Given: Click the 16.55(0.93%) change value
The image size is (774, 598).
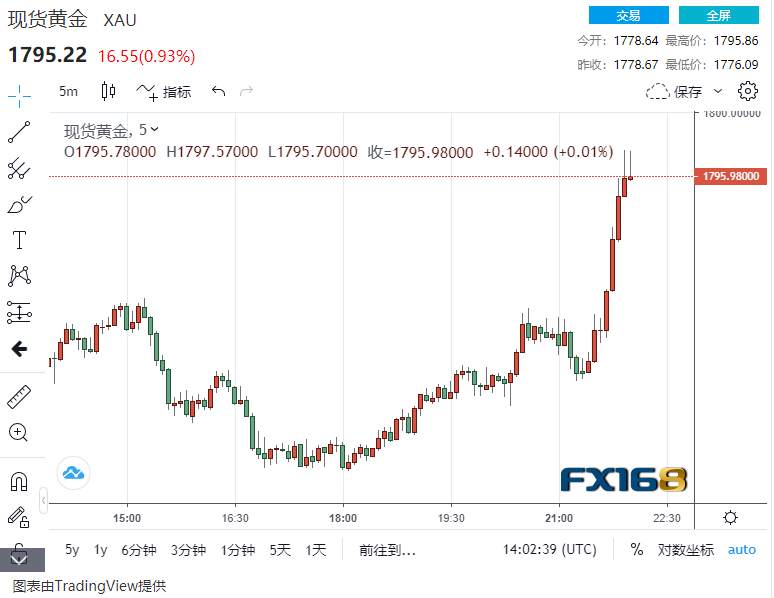Looking at the screenshot, I should tap(147, 56).
